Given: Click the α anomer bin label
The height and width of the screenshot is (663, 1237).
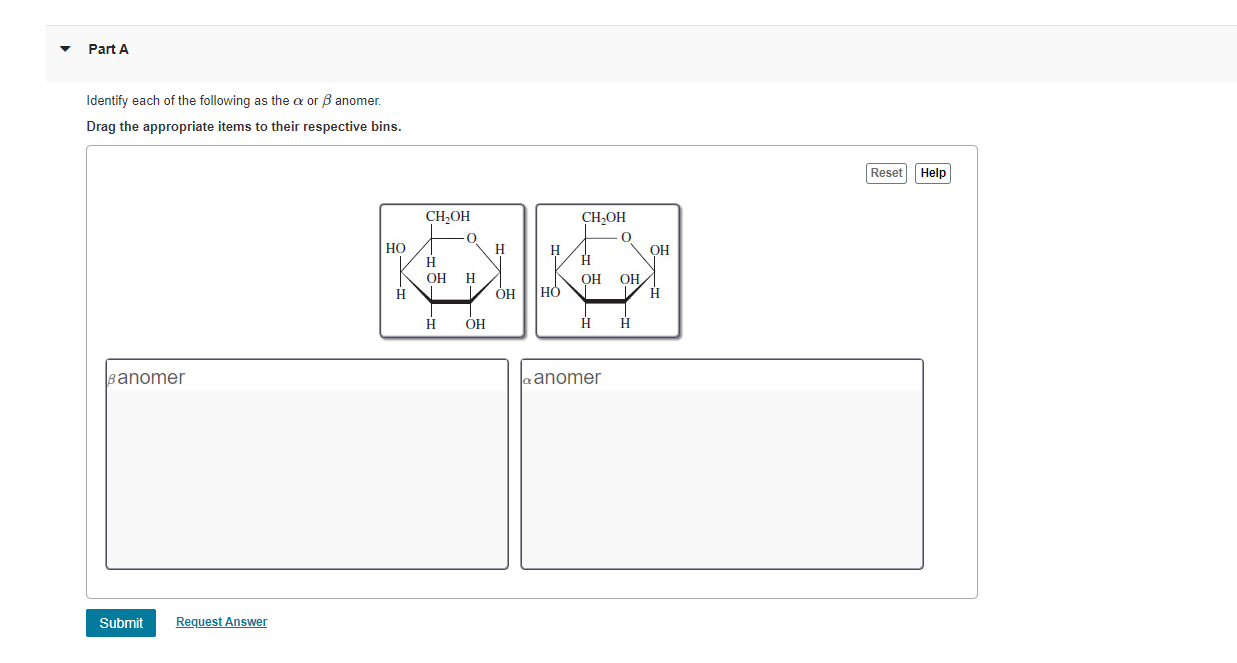Looking at the screenshot, I should [563, 377].
